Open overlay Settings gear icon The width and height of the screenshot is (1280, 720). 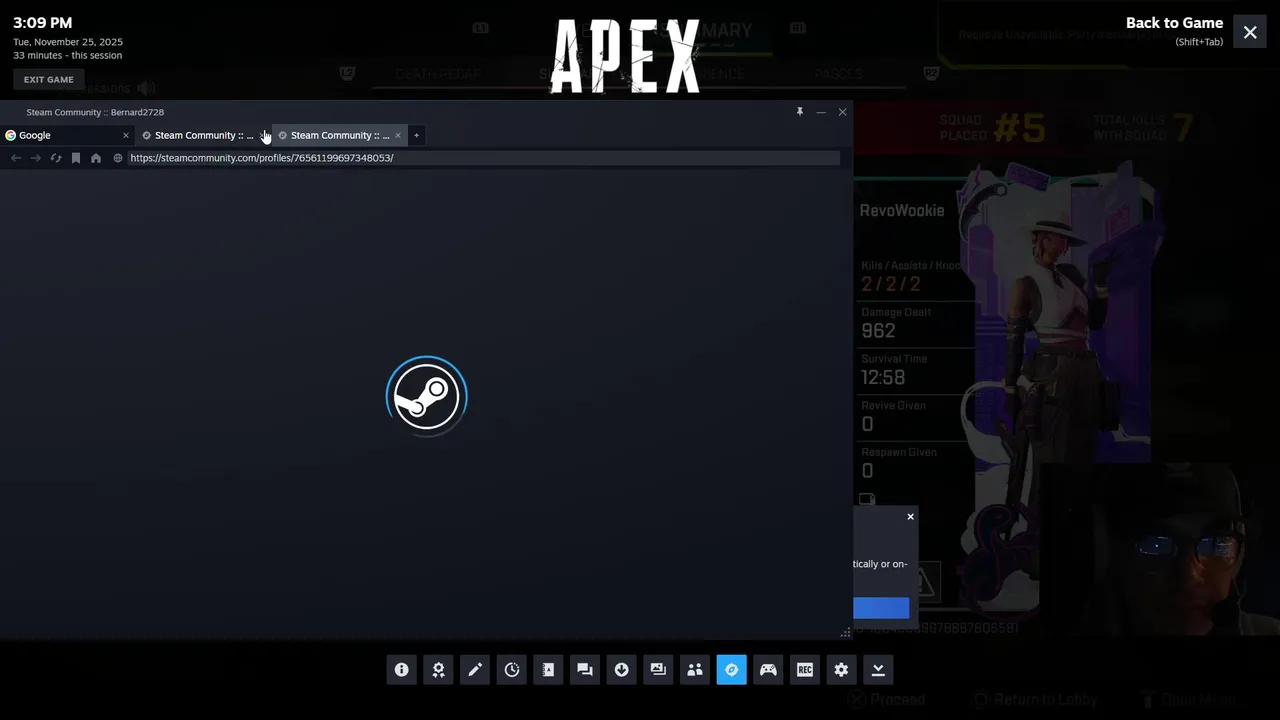841,670
